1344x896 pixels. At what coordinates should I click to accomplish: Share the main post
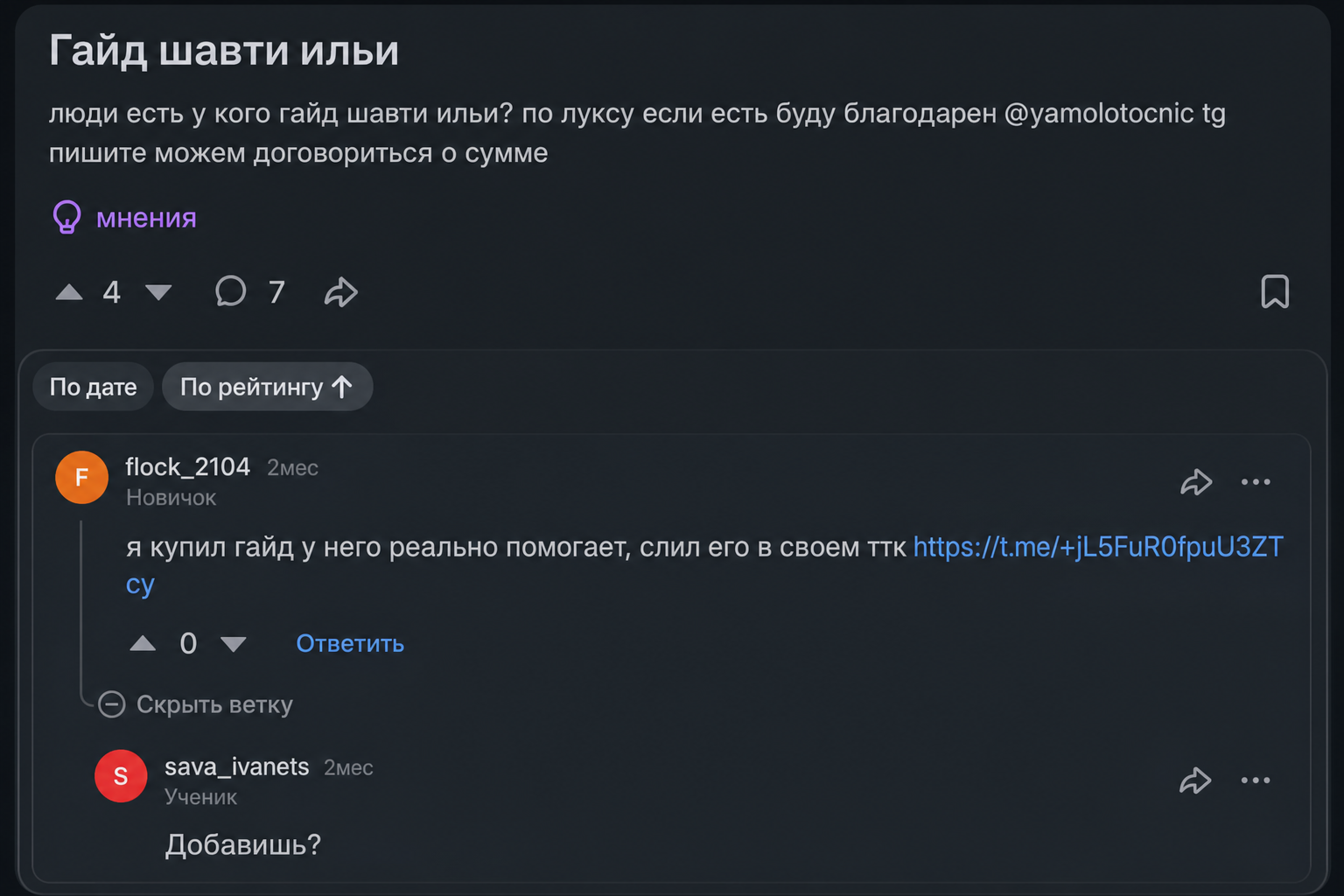341,291
